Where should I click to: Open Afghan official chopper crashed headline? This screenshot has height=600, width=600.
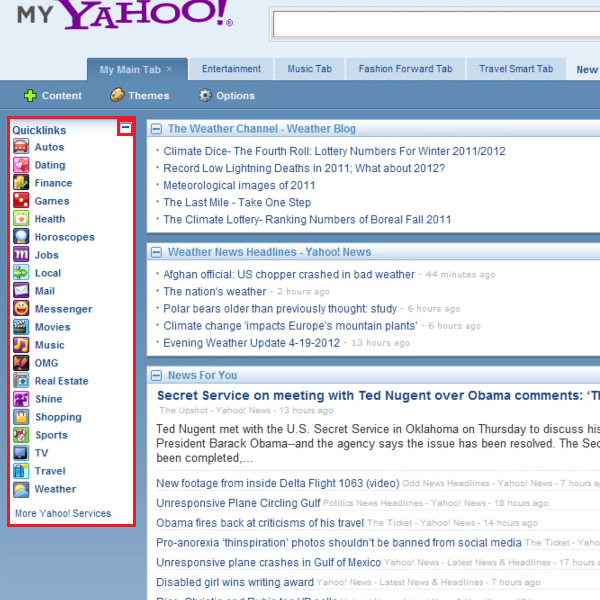pos(289,274)
